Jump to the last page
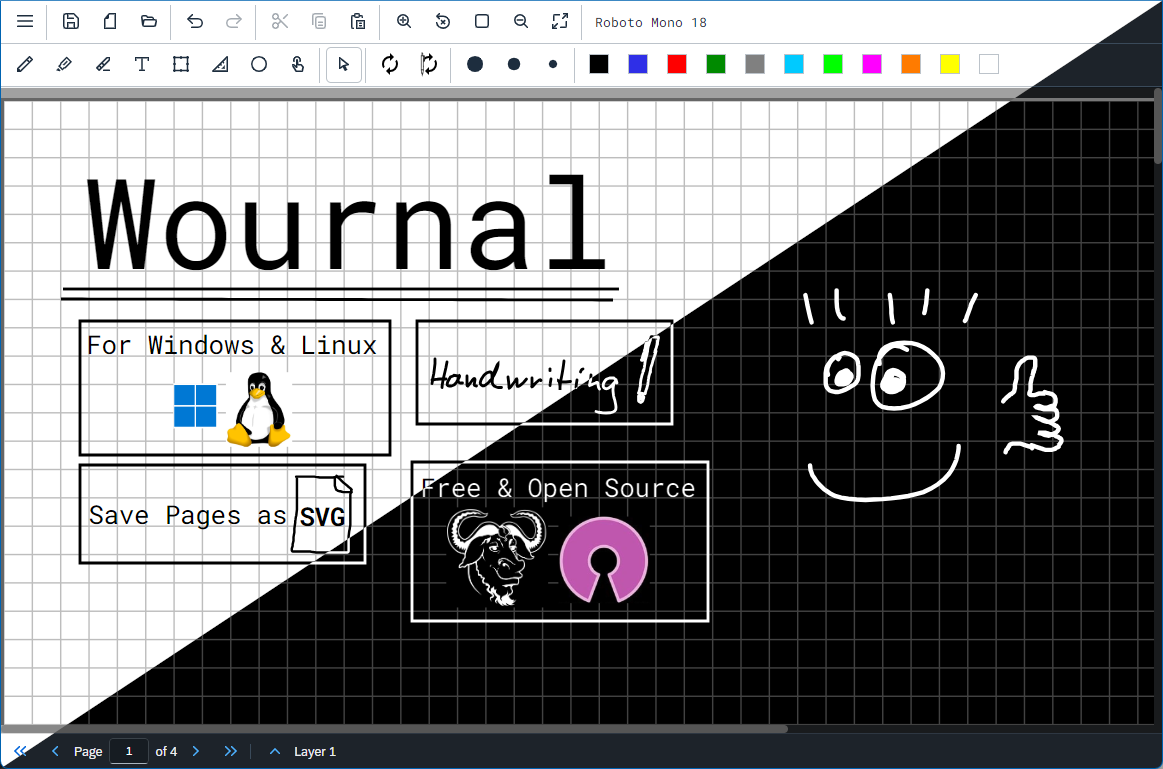Screen dimensions: 1163x769 [231, 751]
